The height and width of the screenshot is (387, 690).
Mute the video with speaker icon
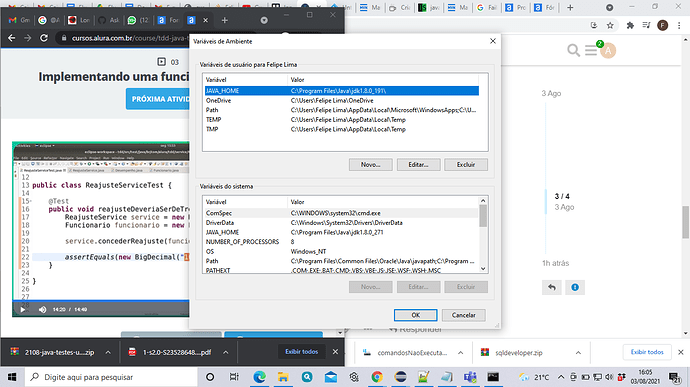pos(42,310)
